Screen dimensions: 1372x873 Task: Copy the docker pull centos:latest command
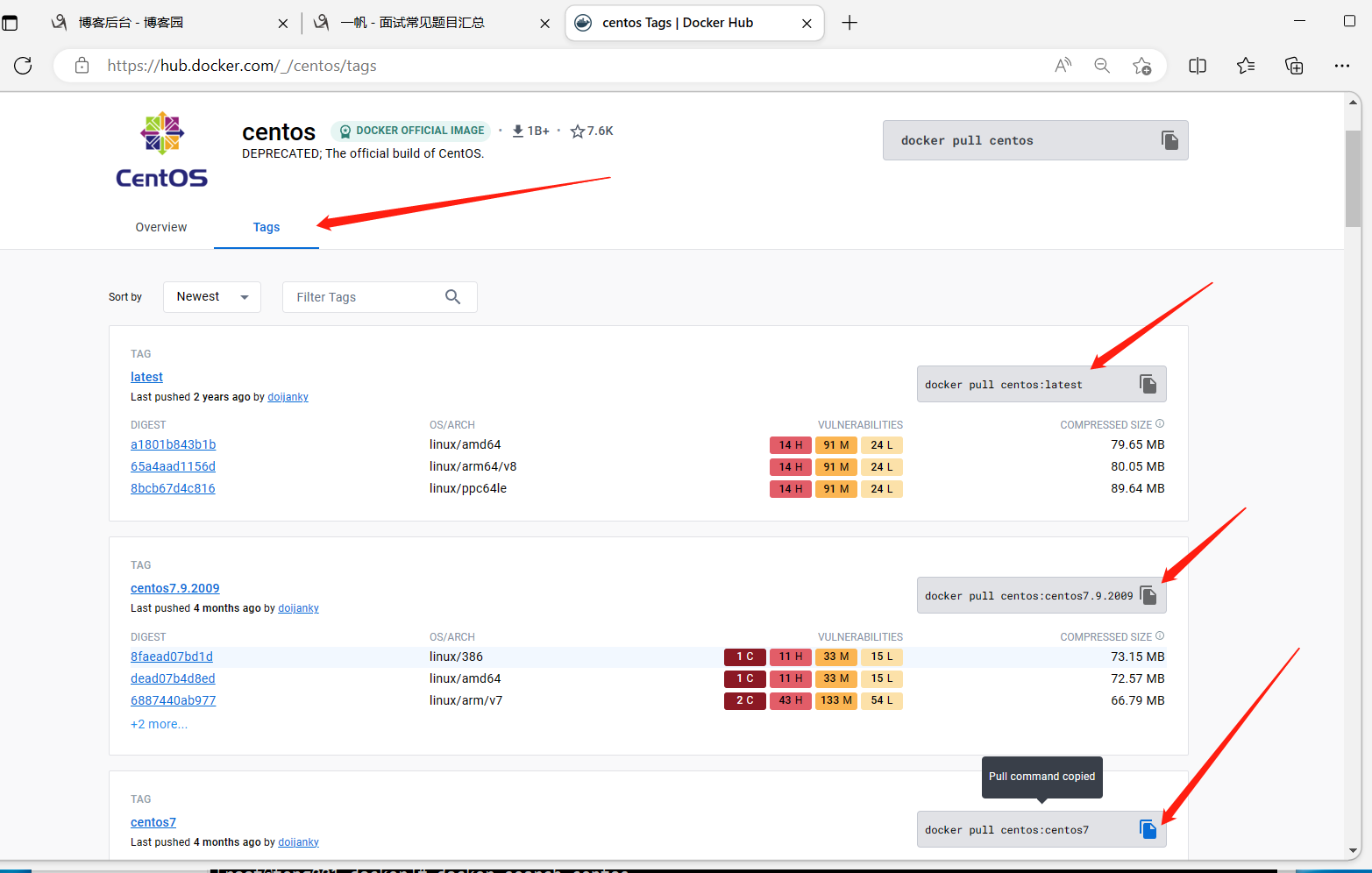point(1148,384)
